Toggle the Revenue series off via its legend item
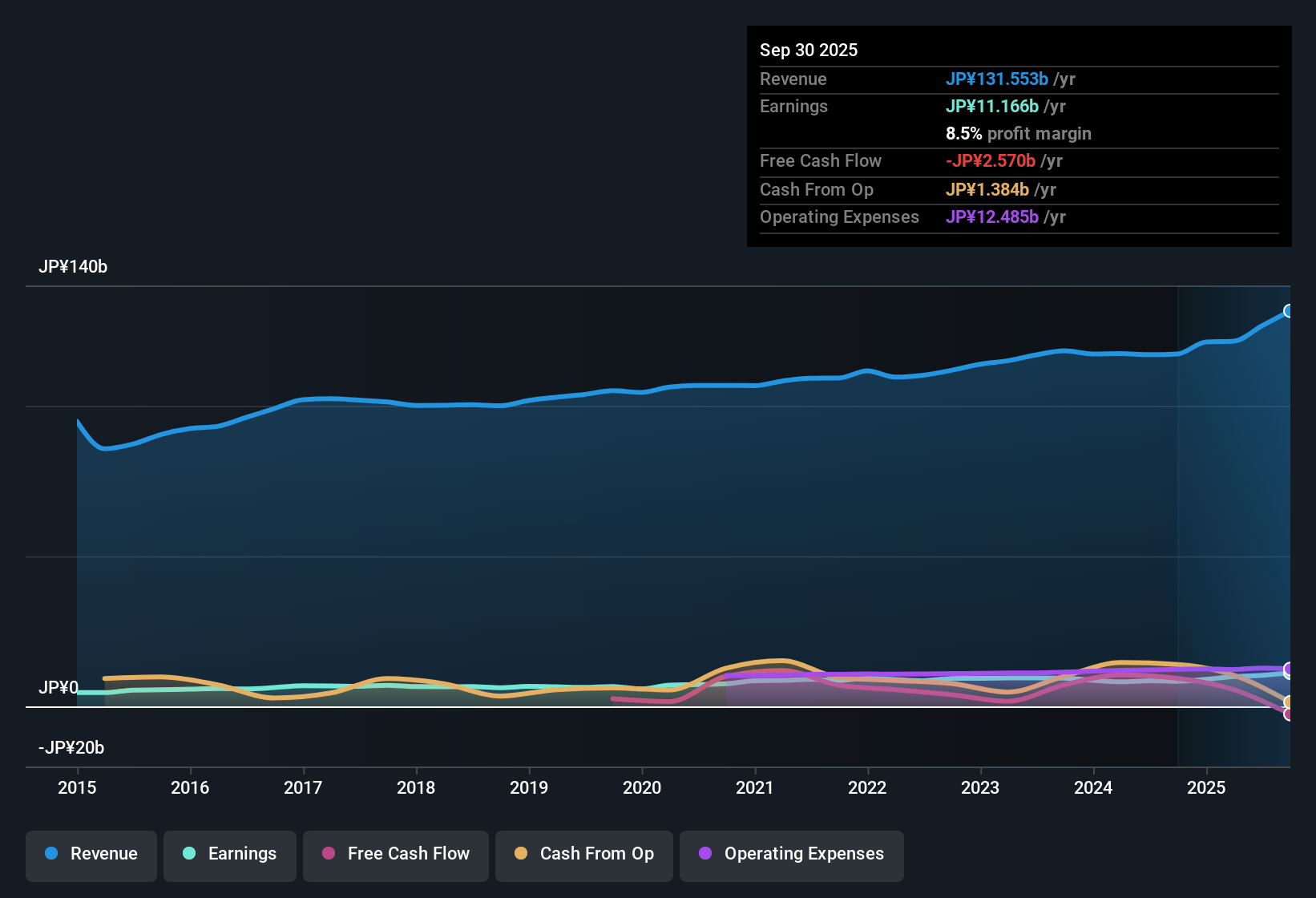The width and height of the screenshot is (1316, 898). coord(91,854)
